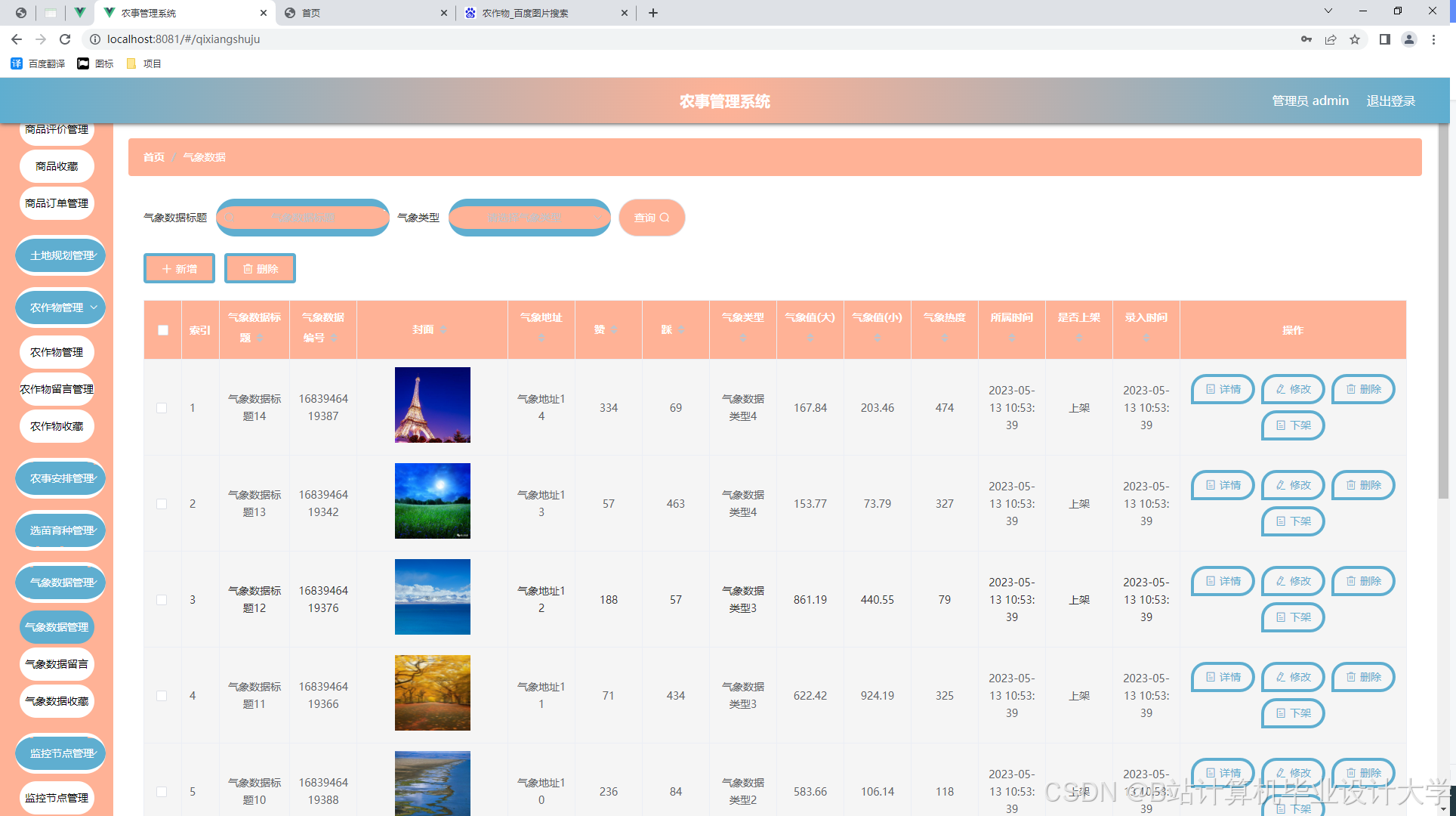Click the batch 删除 button above the table
Screen dimensions: 1456x816
click(260, 269)
